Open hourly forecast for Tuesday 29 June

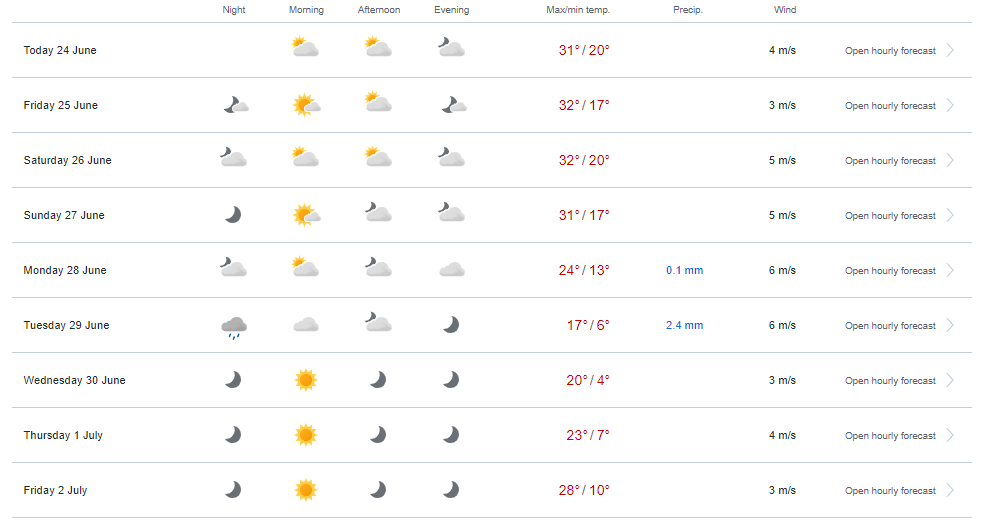[890, 325]
